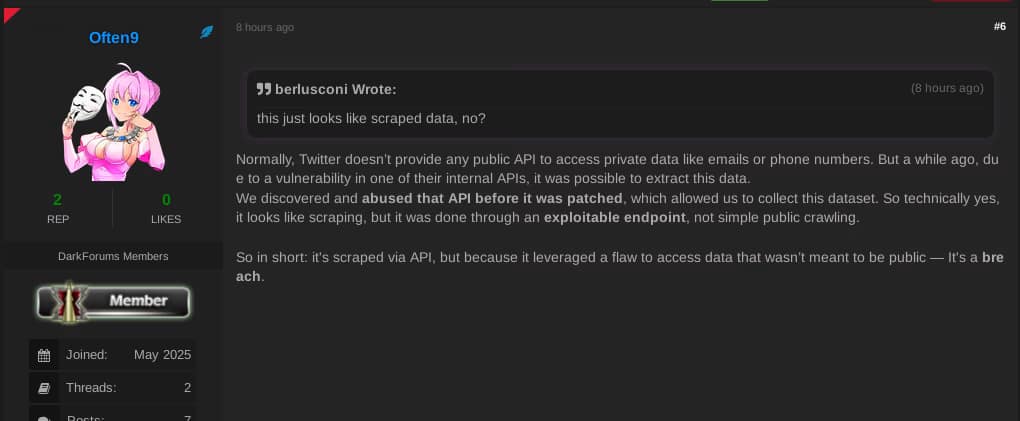1020x421 pixels.
Task: Click the DarkForums Members group title
Action: pos(113,257)
